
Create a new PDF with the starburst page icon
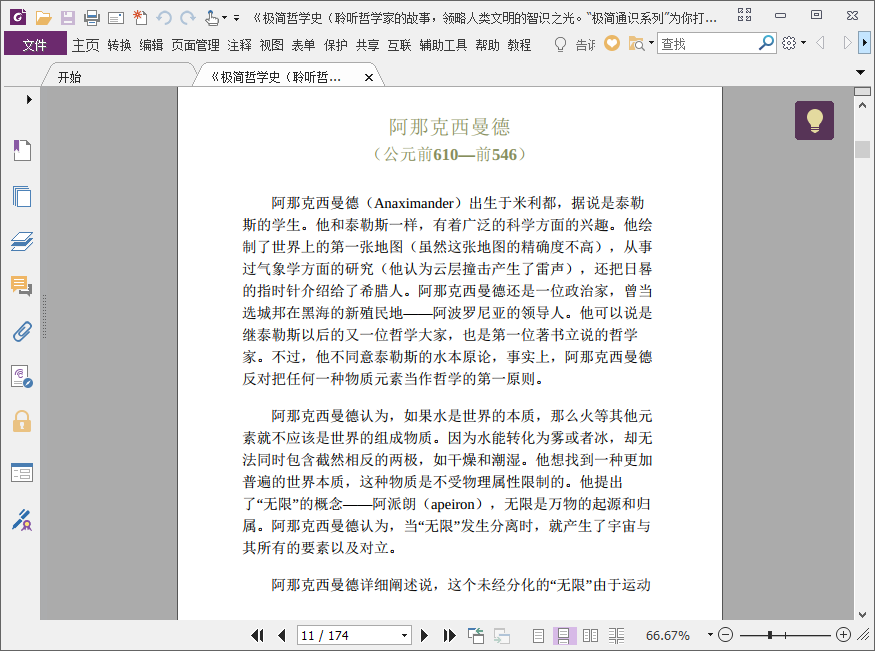[x=140, y=18]
